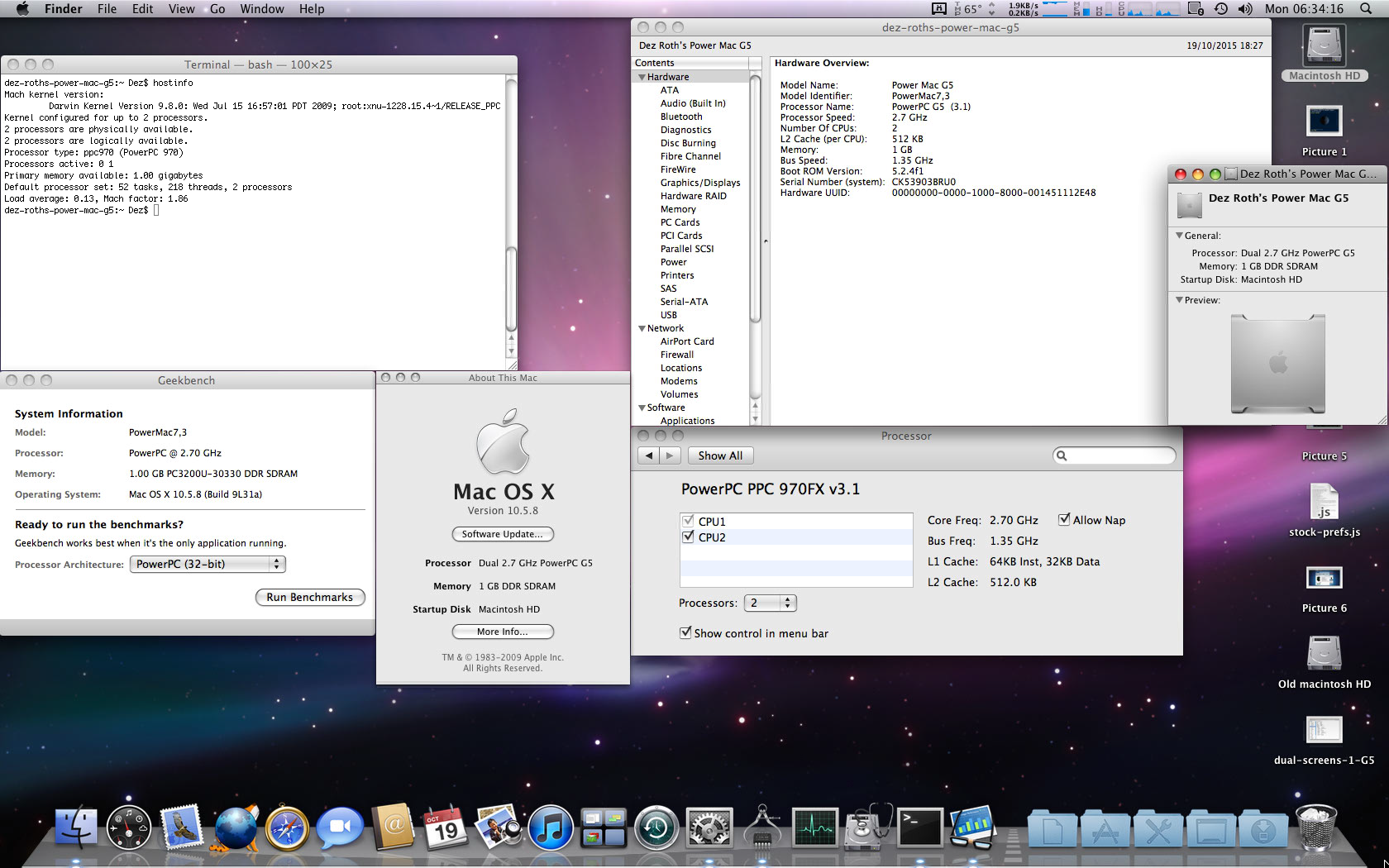Open the Edit menu
Viewport: 1389px width, 868px height.
143,9
